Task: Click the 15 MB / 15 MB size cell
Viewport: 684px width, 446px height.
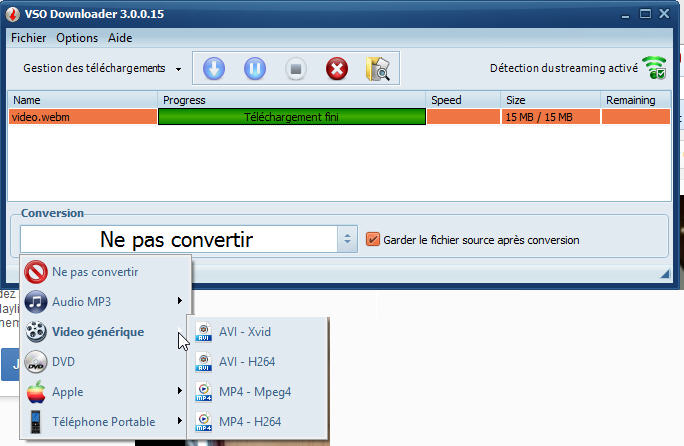Action: pos(551,117)
